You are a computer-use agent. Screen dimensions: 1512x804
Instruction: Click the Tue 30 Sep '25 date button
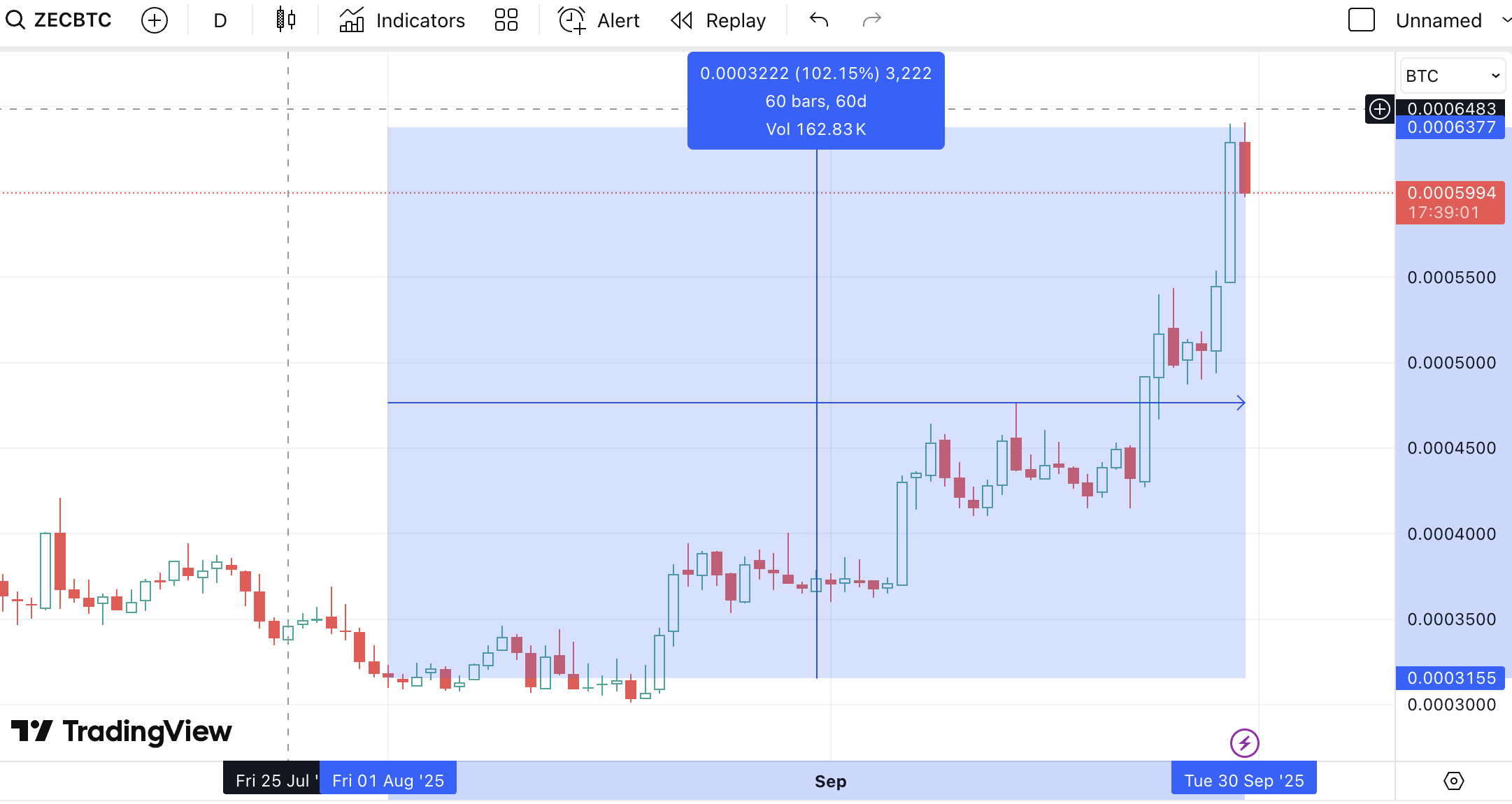pos(1243,777)
